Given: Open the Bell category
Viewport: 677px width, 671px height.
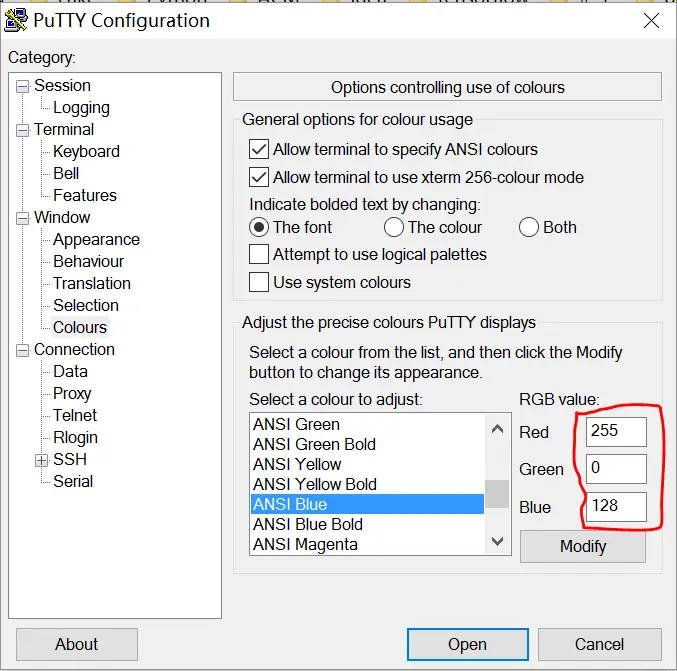Looking at the screenshot, I should 66,174.
